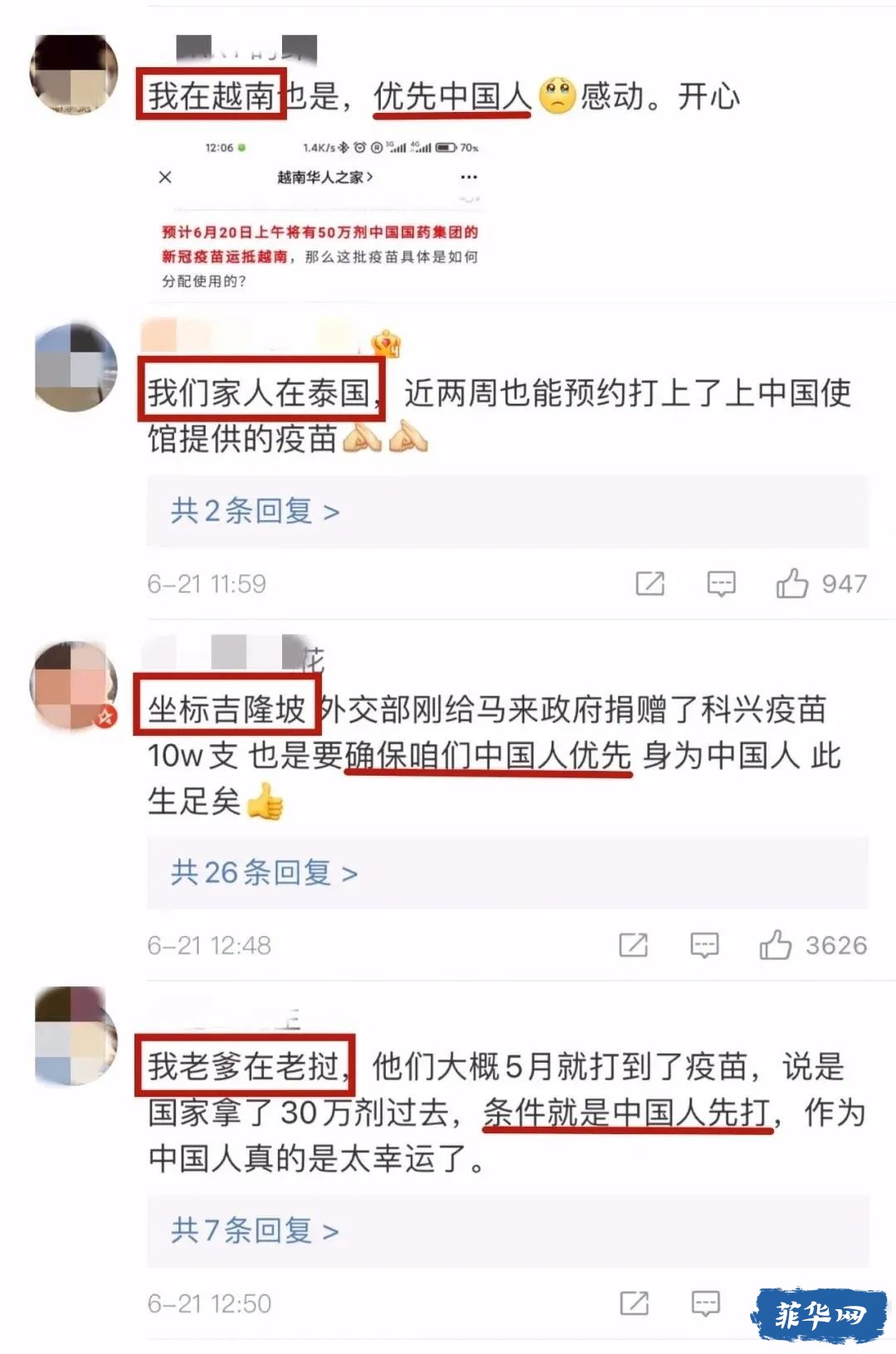896x1354 pixels.
Task: Share the Laos comment from 6-21 12:50
Action: tap(635, 1303)
